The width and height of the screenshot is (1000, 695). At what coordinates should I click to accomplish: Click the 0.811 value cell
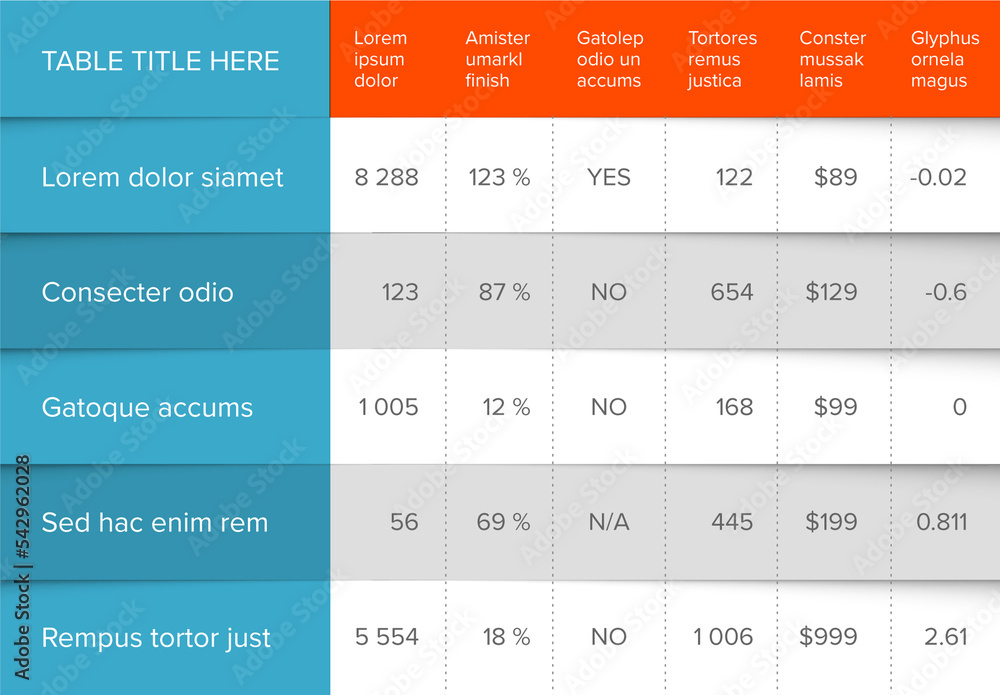pos(942,522)
